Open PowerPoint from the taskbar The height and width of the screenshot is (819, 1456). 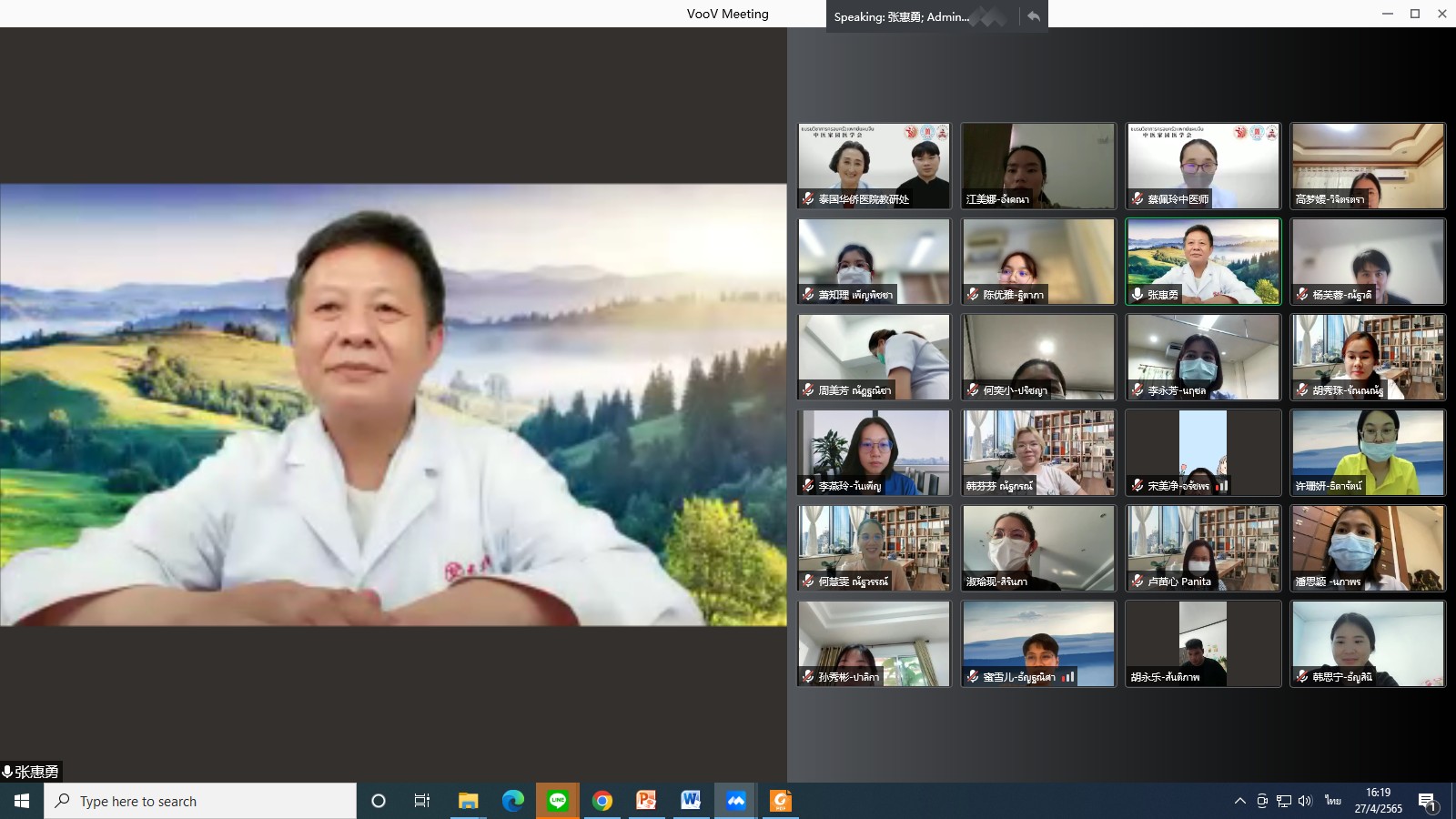point(646,801)
